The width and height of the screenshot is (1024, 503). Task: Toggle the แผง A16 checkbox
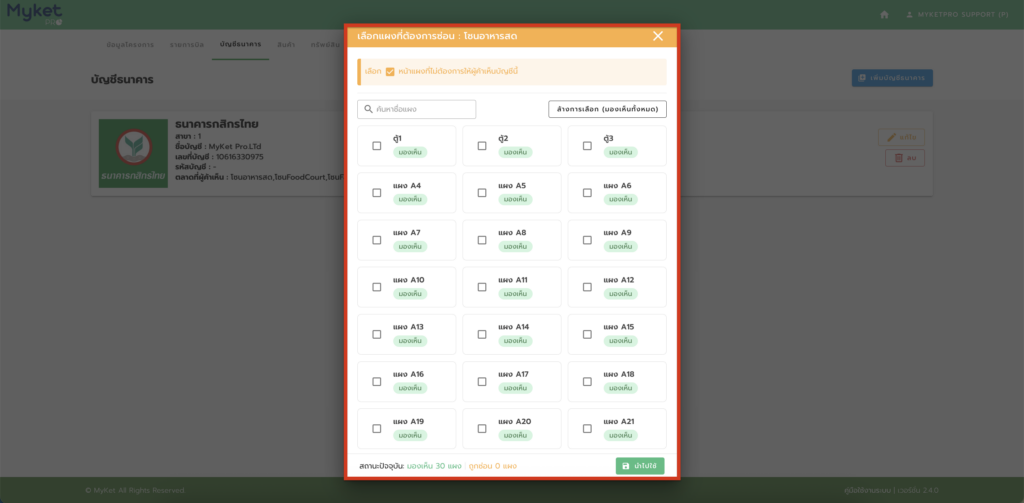377,381
